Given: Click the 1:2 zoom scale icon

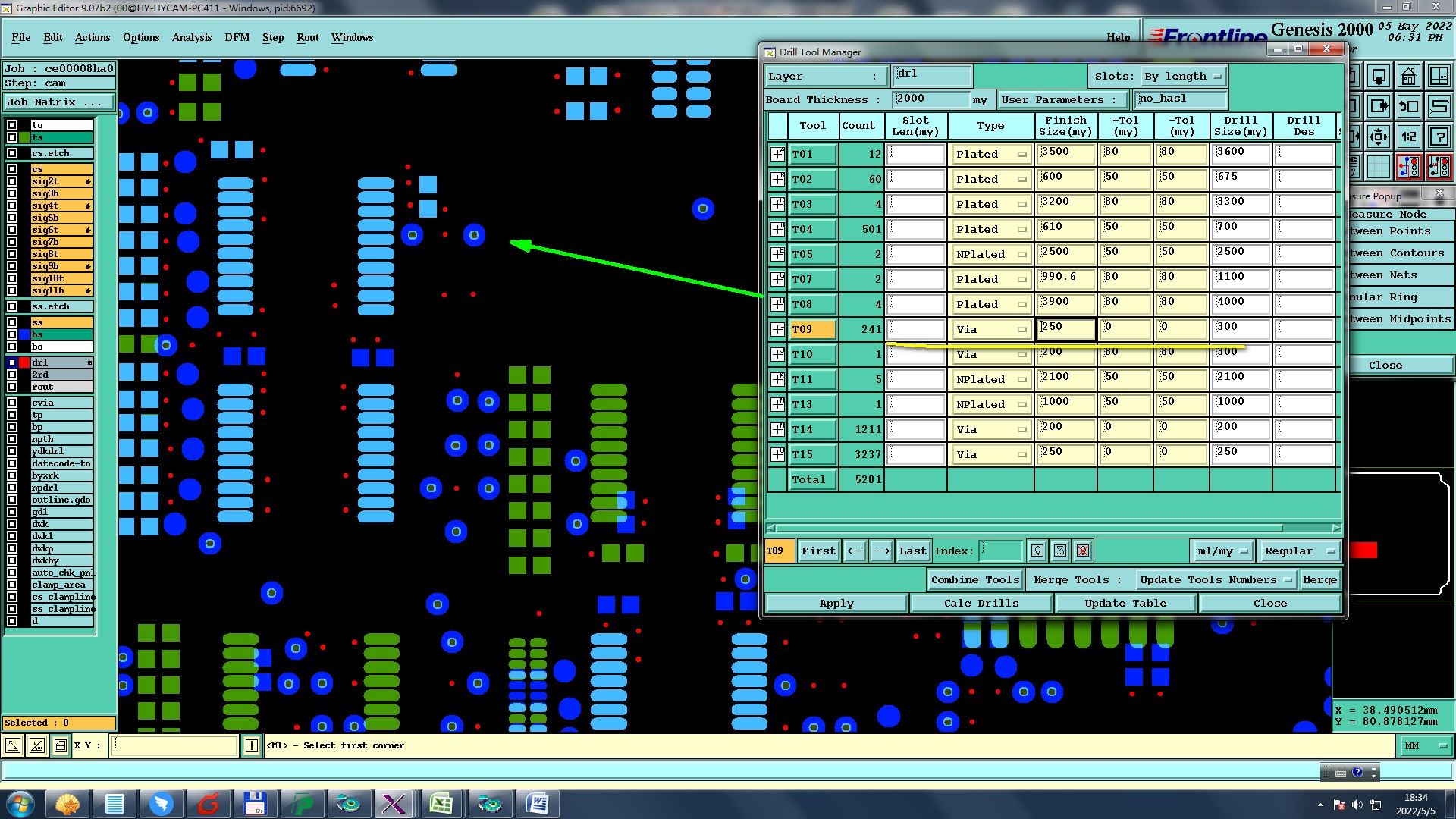Looking at the screenshot, I should tap(1408, 137).
